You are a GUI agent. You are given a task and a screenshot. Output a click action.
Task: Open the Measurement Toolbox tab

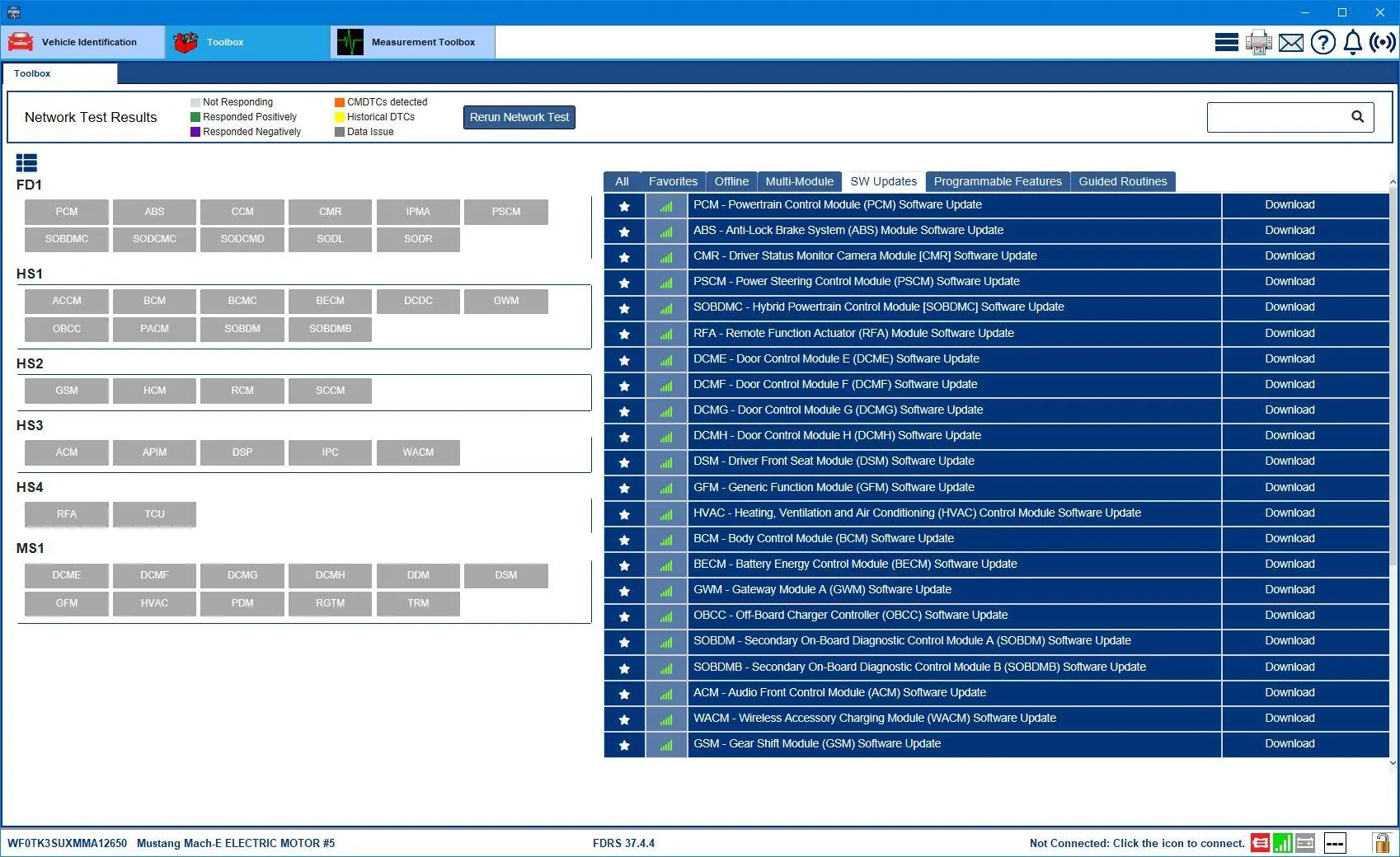point(413,42)
